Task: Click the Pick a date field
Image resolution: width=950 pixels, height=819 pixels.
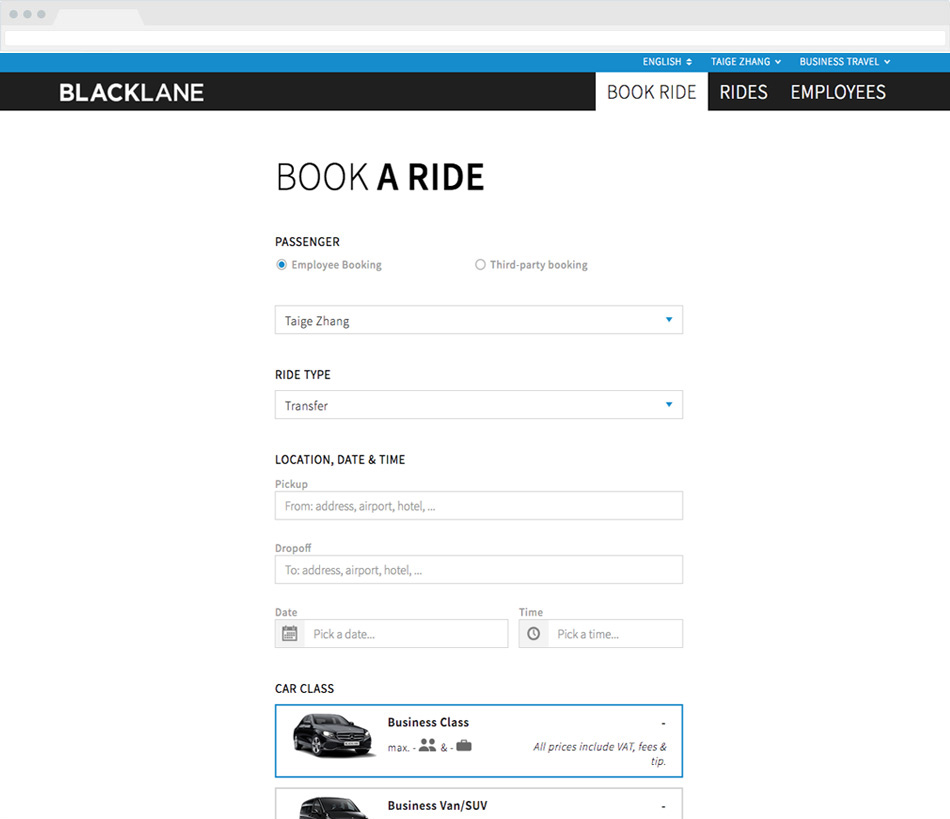Action: [391, 634]
